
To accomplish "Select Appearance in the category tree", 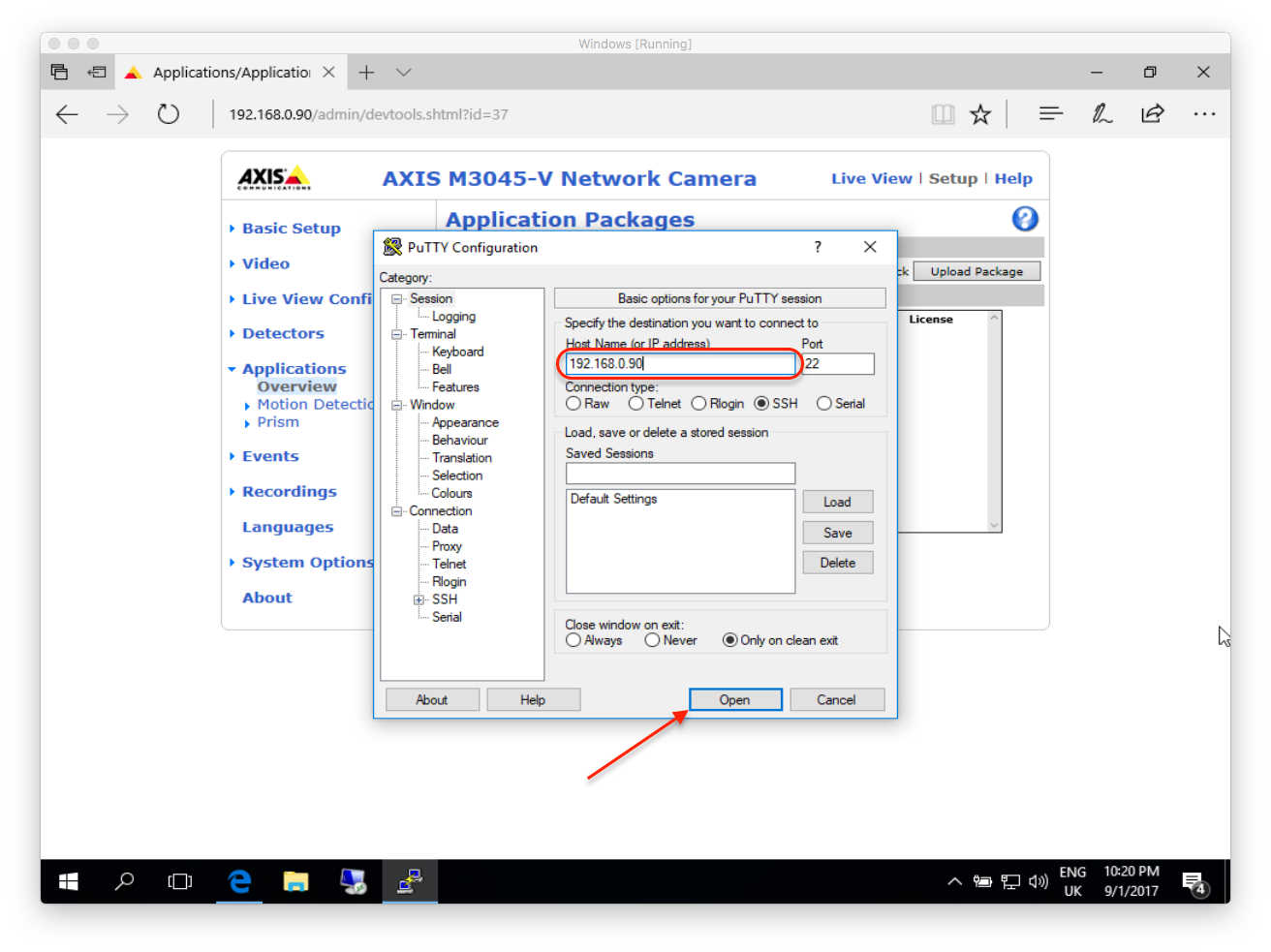I will (465, 422).
